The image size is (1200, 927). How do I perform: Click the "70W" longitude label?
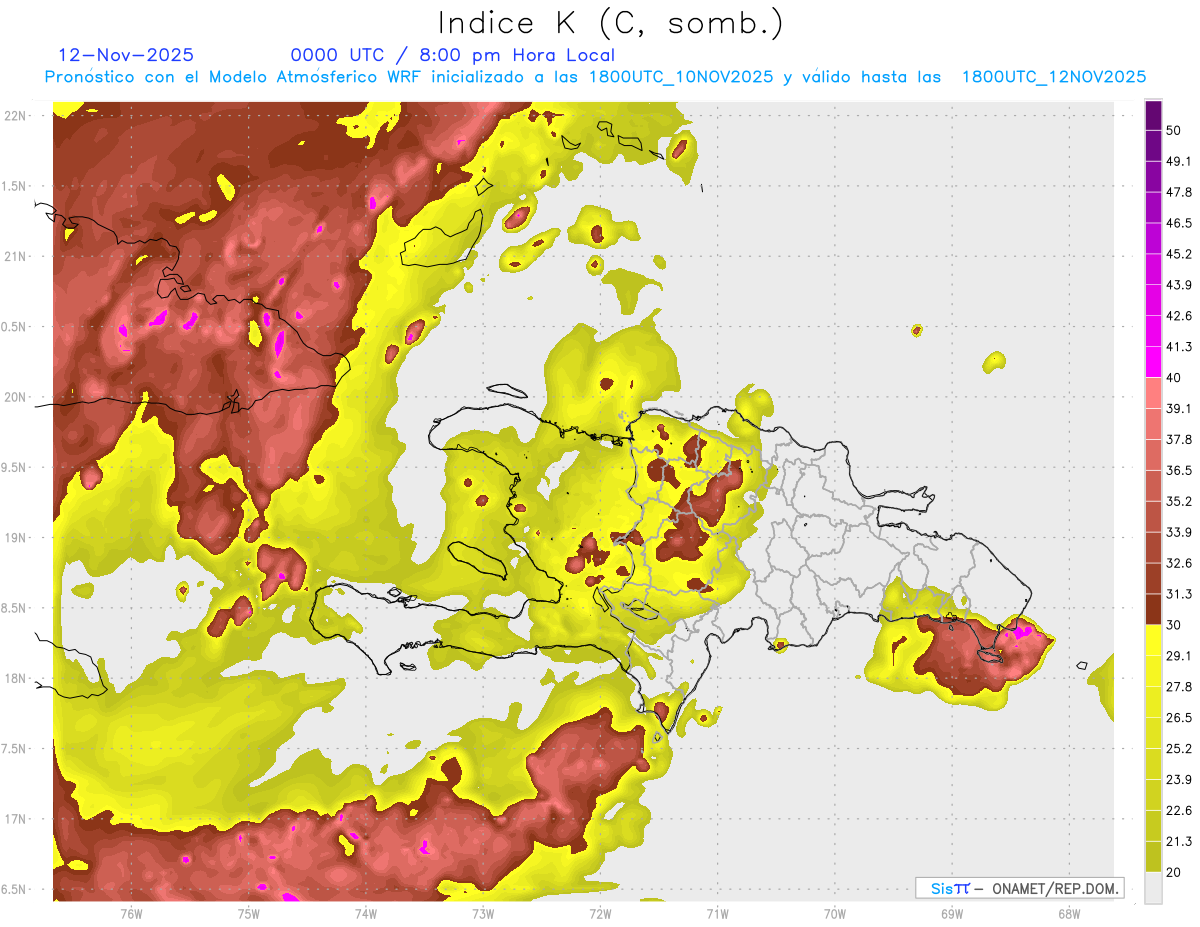coord(834,914)
